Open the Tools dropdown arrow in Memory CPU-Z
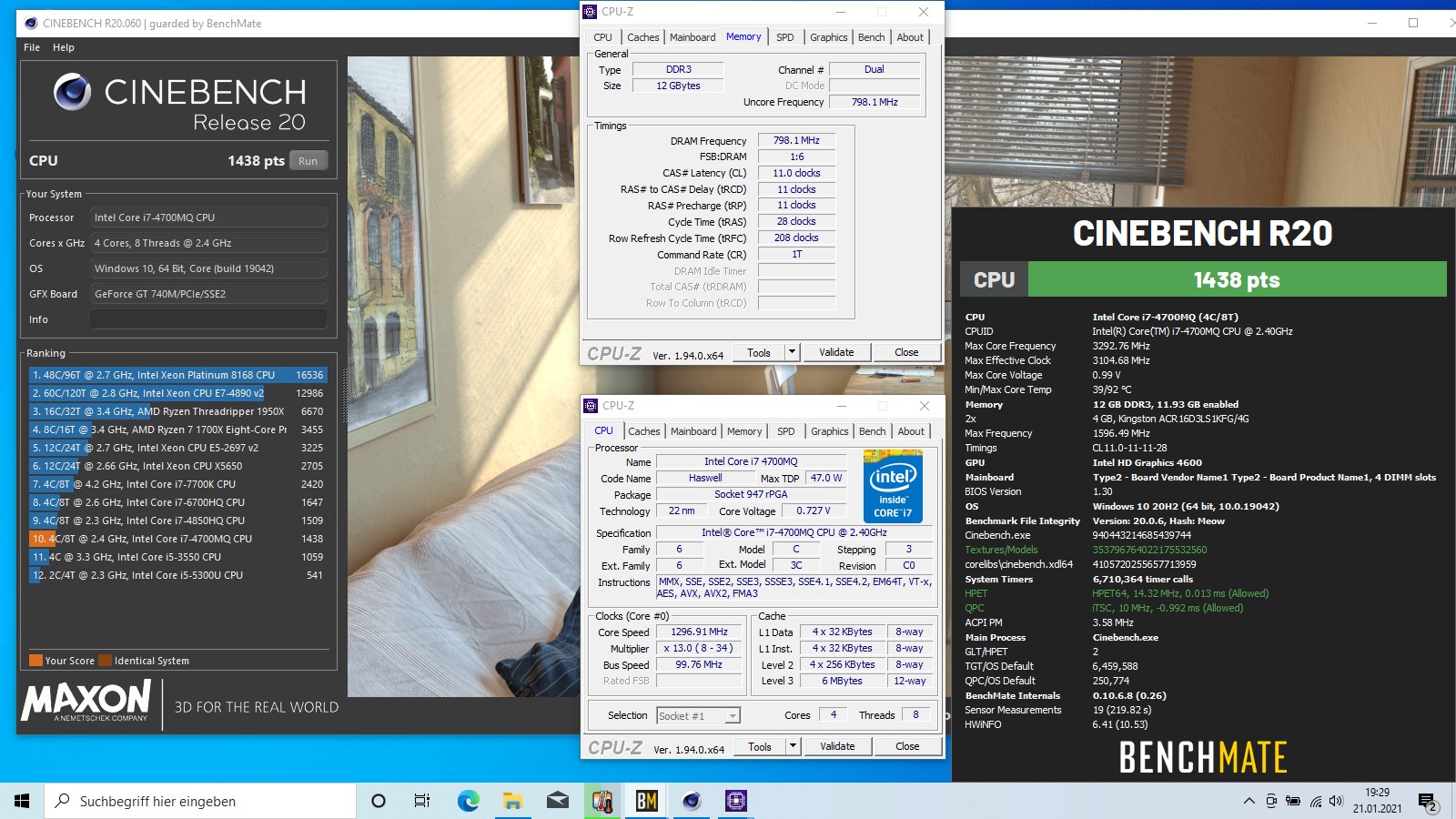1456x819 pixels. [x=792, y=352]
